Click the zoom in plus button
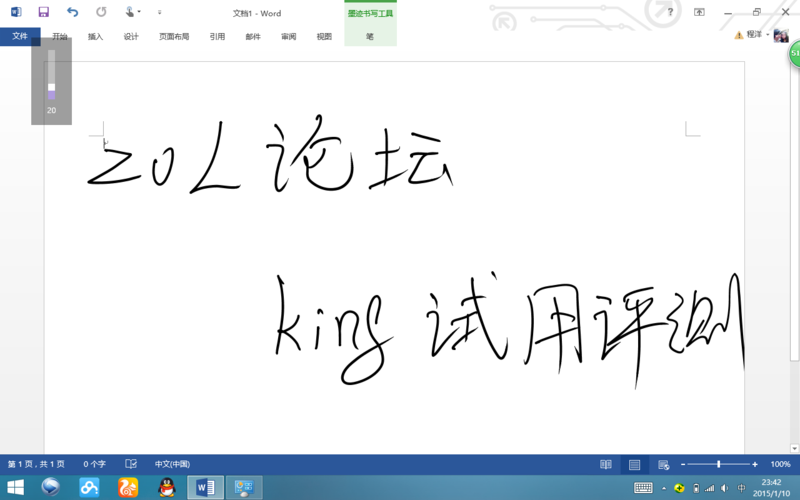Viewport: 800px width, 500px height. [755, 464]
